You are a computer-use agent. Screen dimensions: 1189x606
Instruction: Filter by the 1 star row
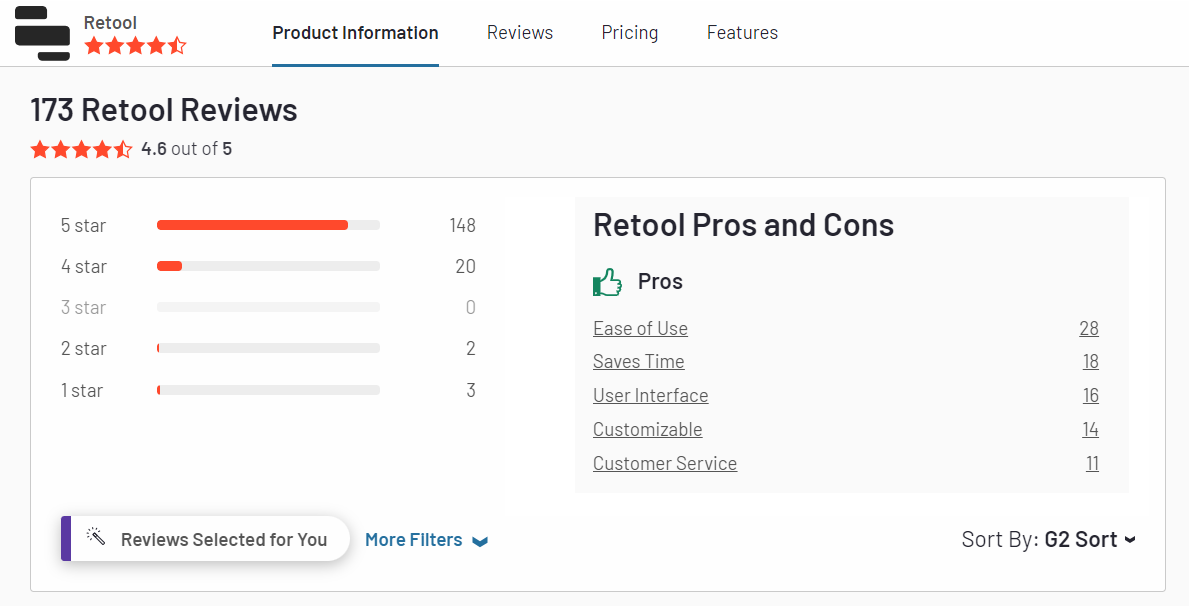coord(268,390)
